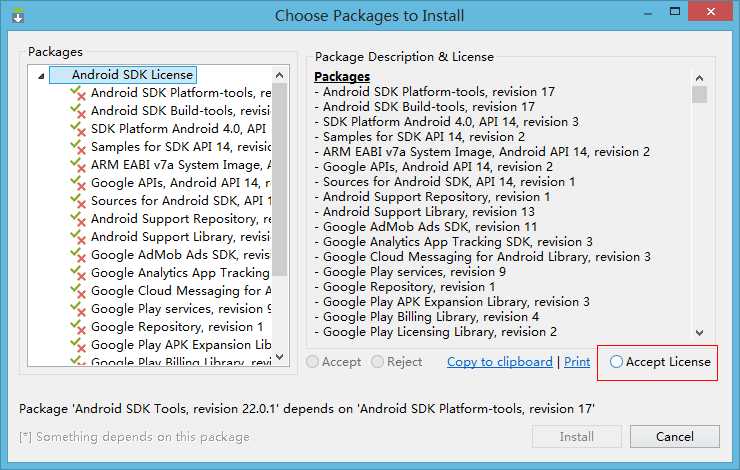
Task: Click the Install button
Action: [577, 436]
